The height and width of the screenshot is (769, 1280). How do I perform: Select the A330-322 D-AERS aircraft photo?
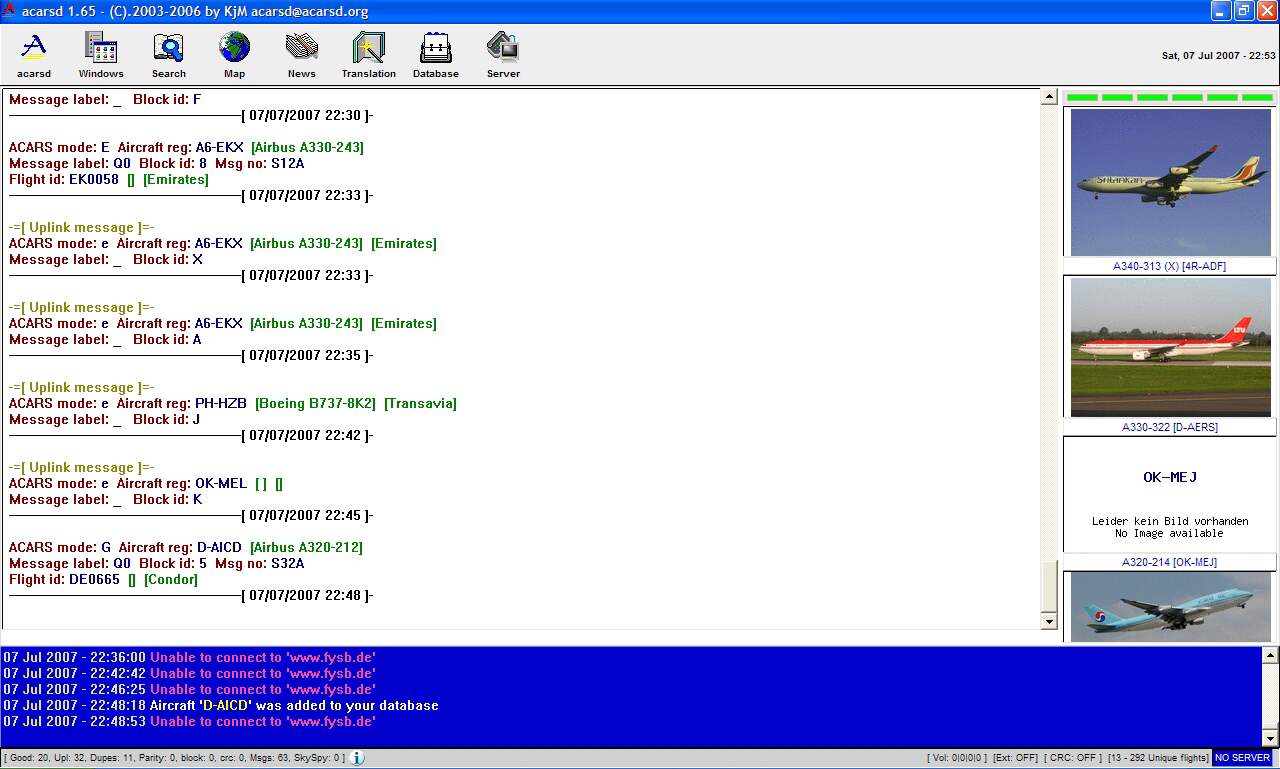1170,347
